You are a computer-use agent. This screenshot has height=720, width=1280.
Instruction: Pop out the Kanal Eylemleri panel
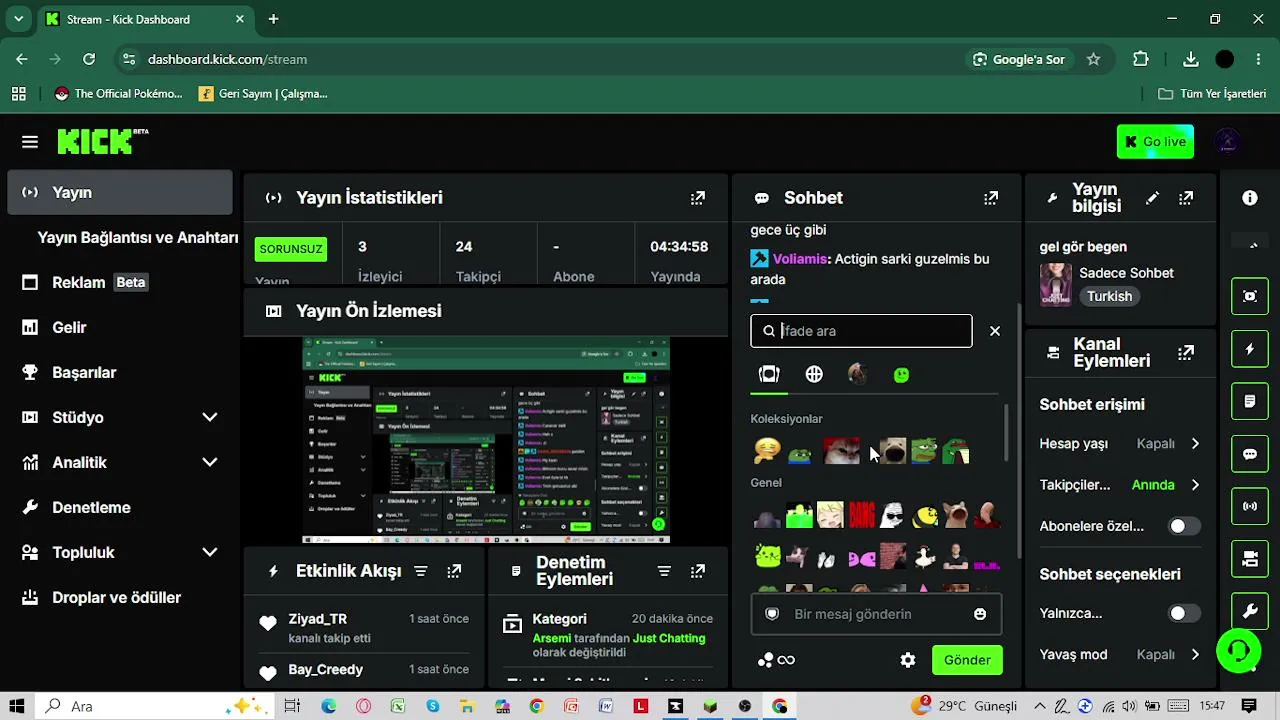[1186, 352]
